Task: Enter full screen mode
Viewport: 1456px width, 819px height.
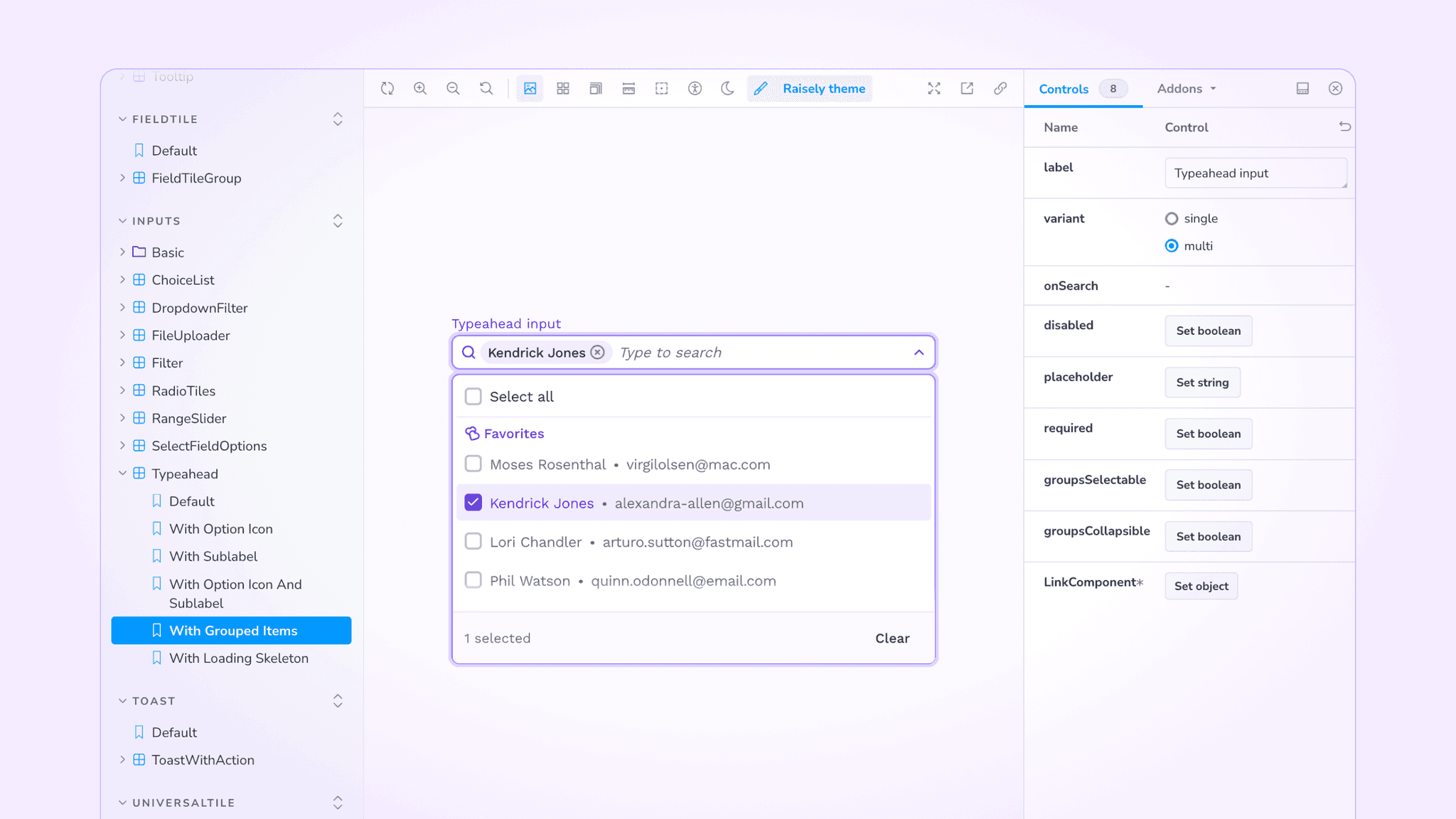Action: (x=934, y=88)
